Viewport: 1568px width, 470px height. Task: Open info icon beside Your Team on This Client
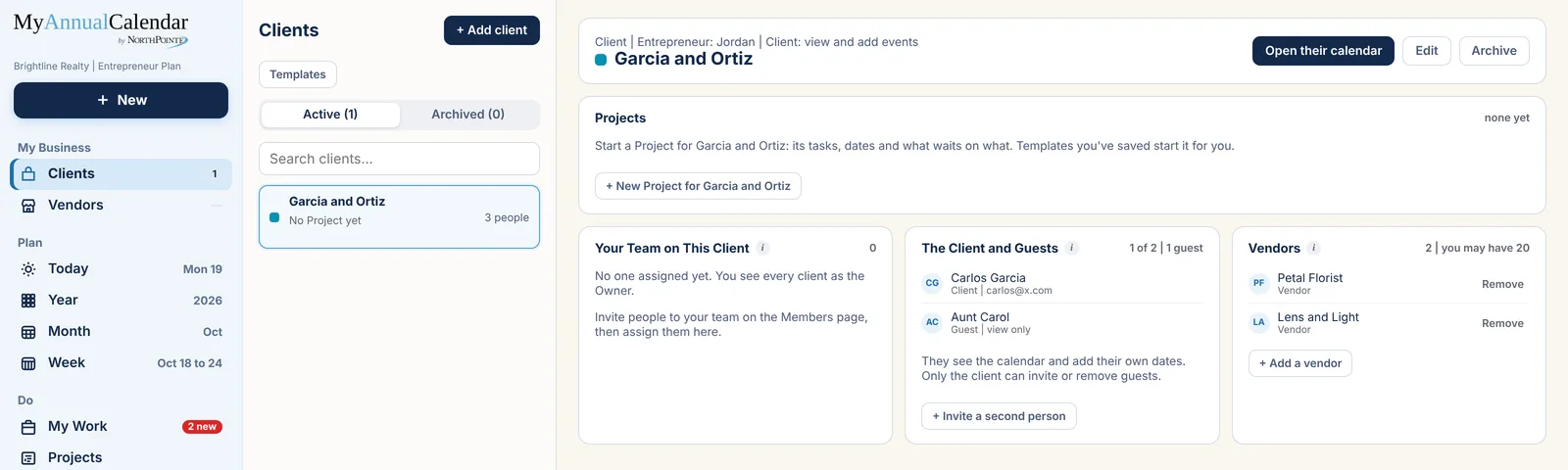point(763,249)
